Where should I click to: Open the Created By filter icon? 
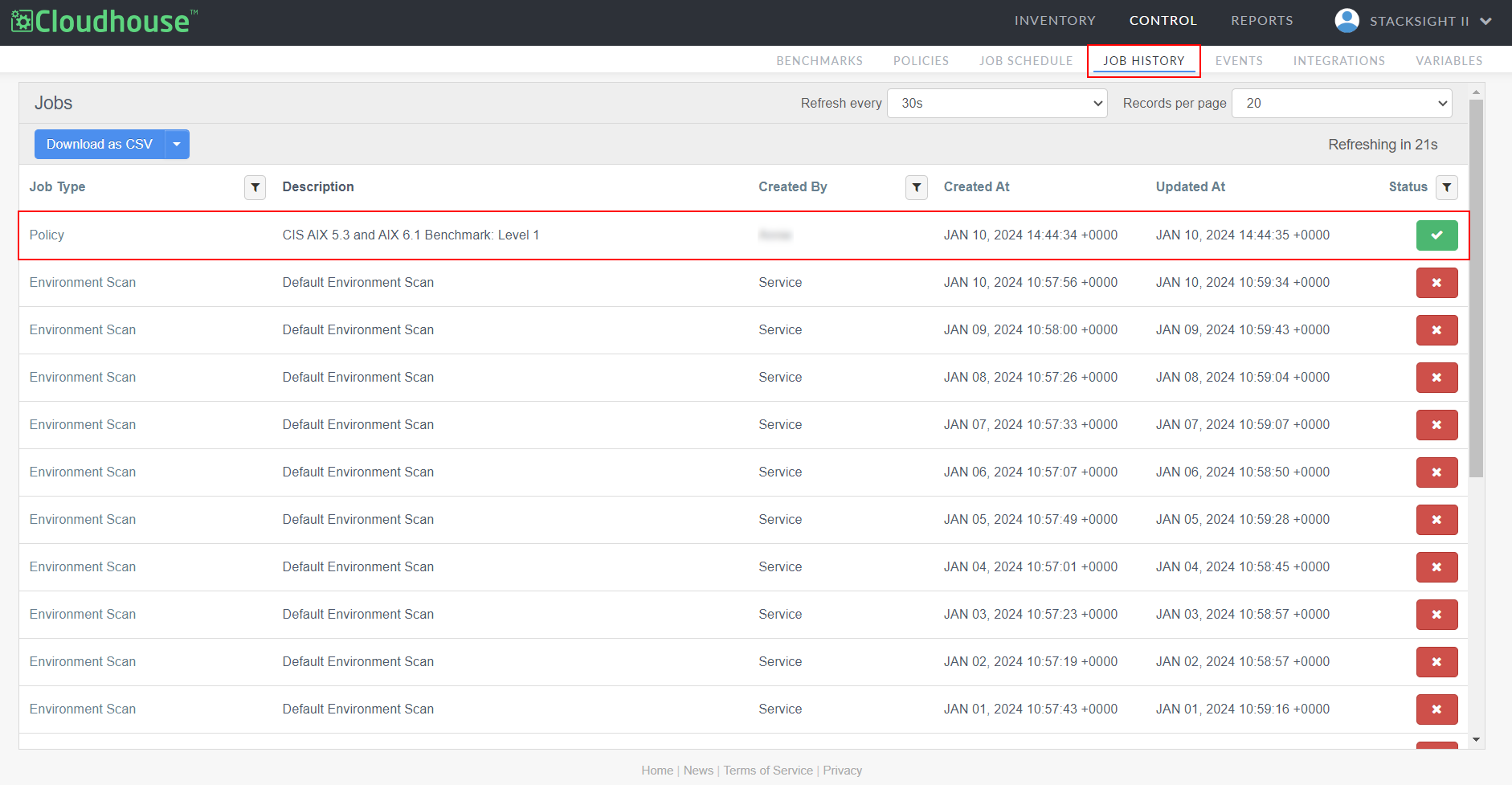[917, 187]
